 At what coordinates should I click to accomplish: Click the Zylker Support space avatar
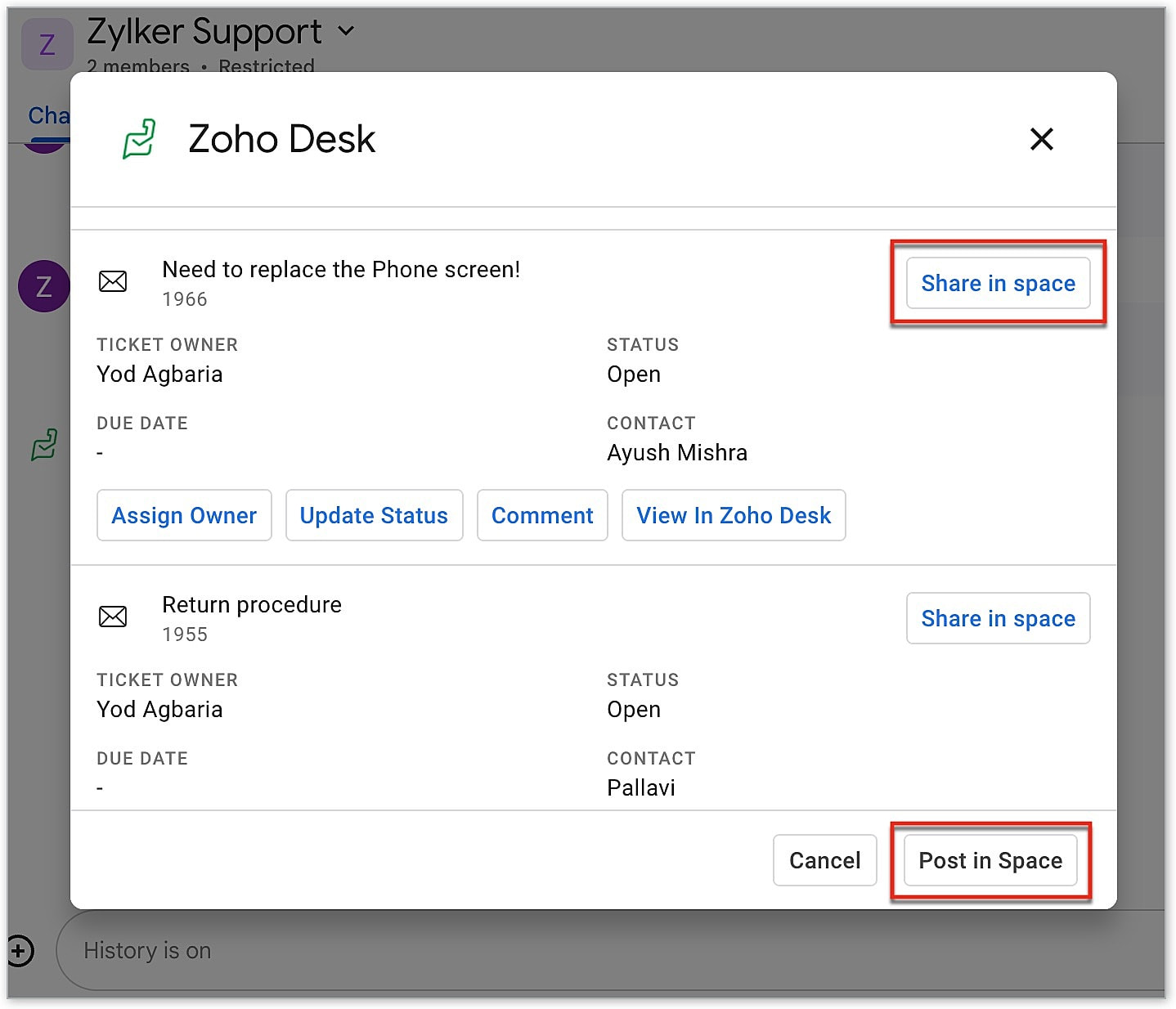tap(47, 44)
